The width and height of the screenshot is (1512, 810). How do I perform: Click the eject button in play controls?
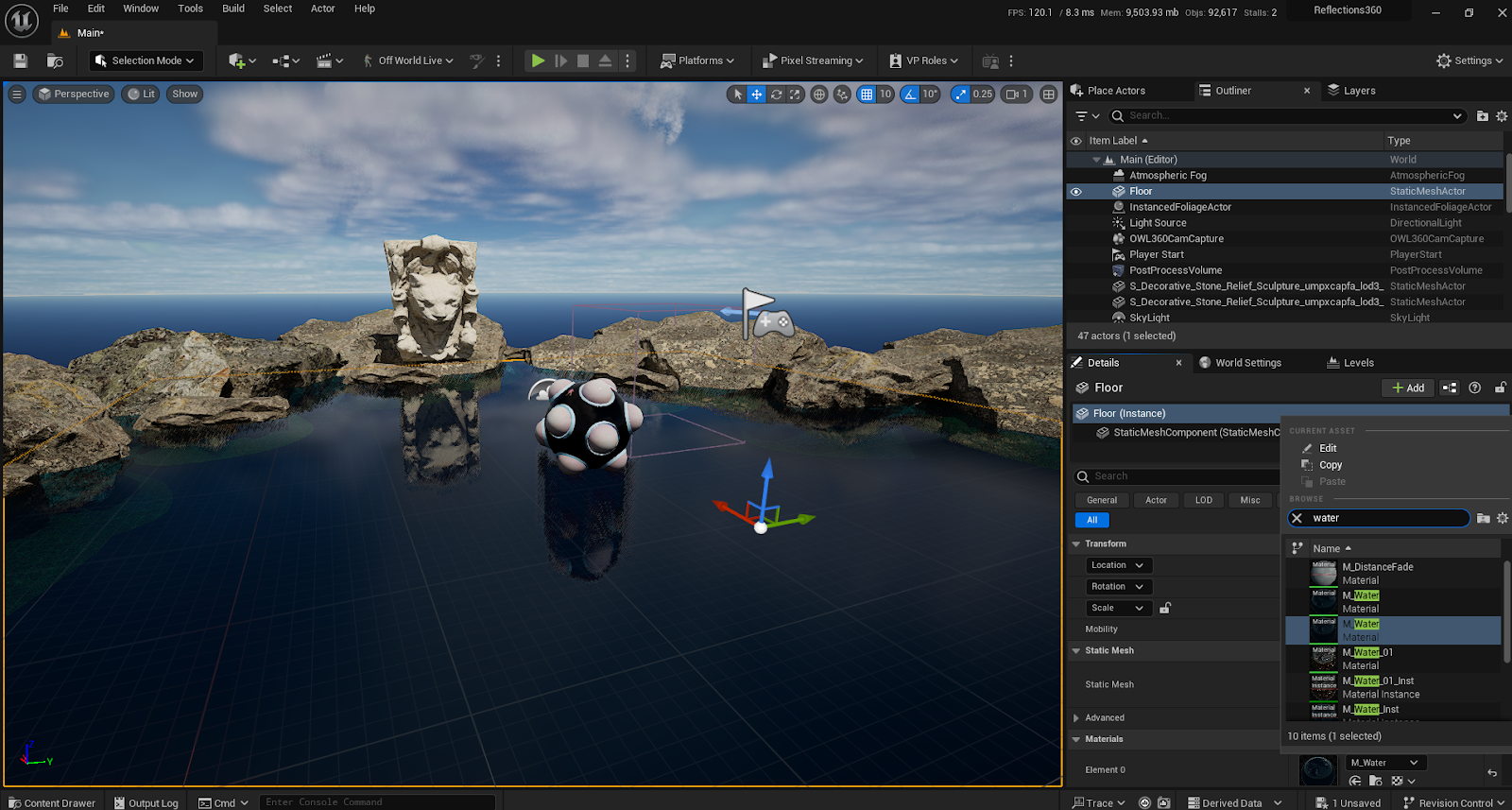[605, 60]
